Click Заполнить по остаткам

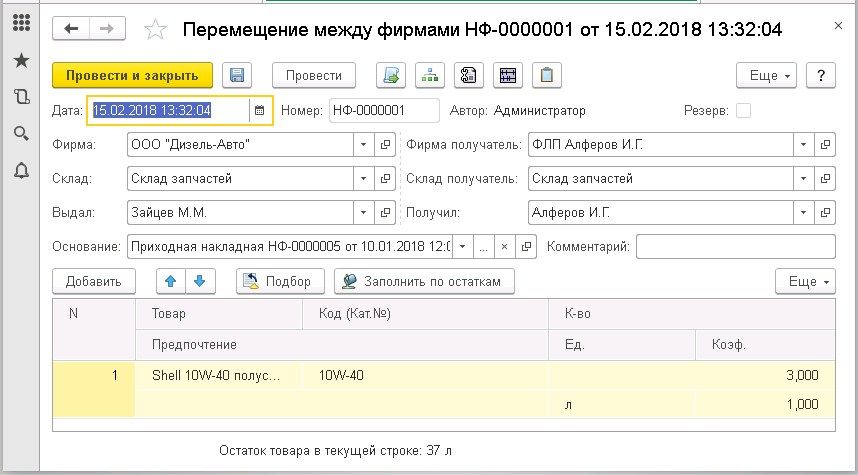(x=425, y=281)
